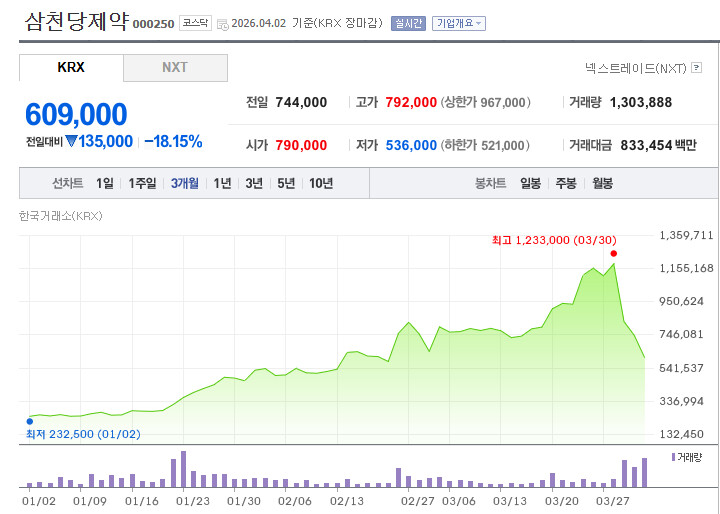Viewport: 720px width, 514px height.
Task: Click the red highest-price marker dot
Action: point(614,254)
